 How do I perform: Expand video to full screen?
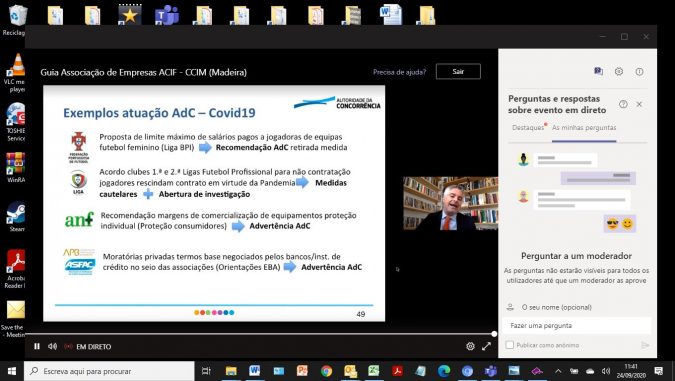coord(486,346)
